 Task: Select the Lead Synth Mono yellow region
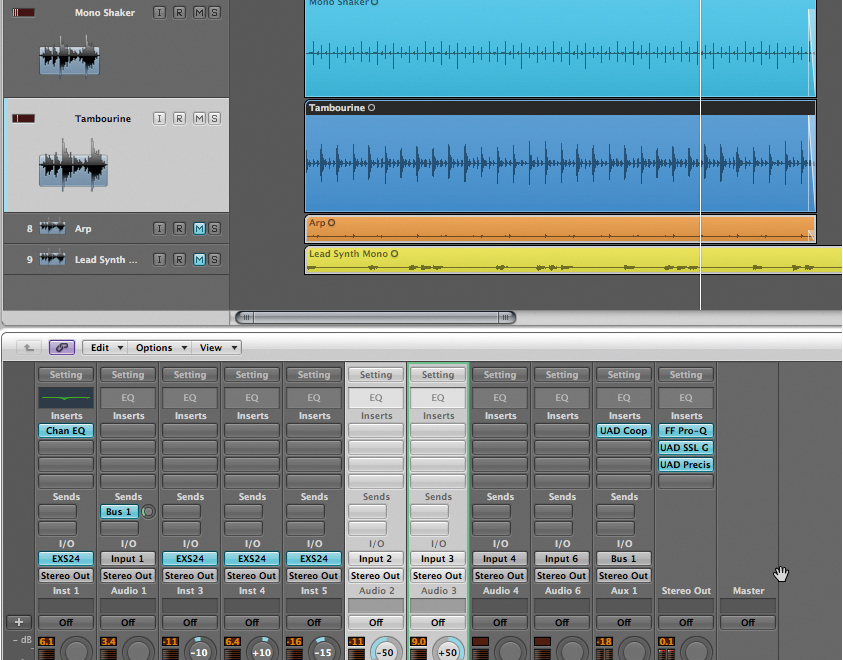tap(574, 260)
